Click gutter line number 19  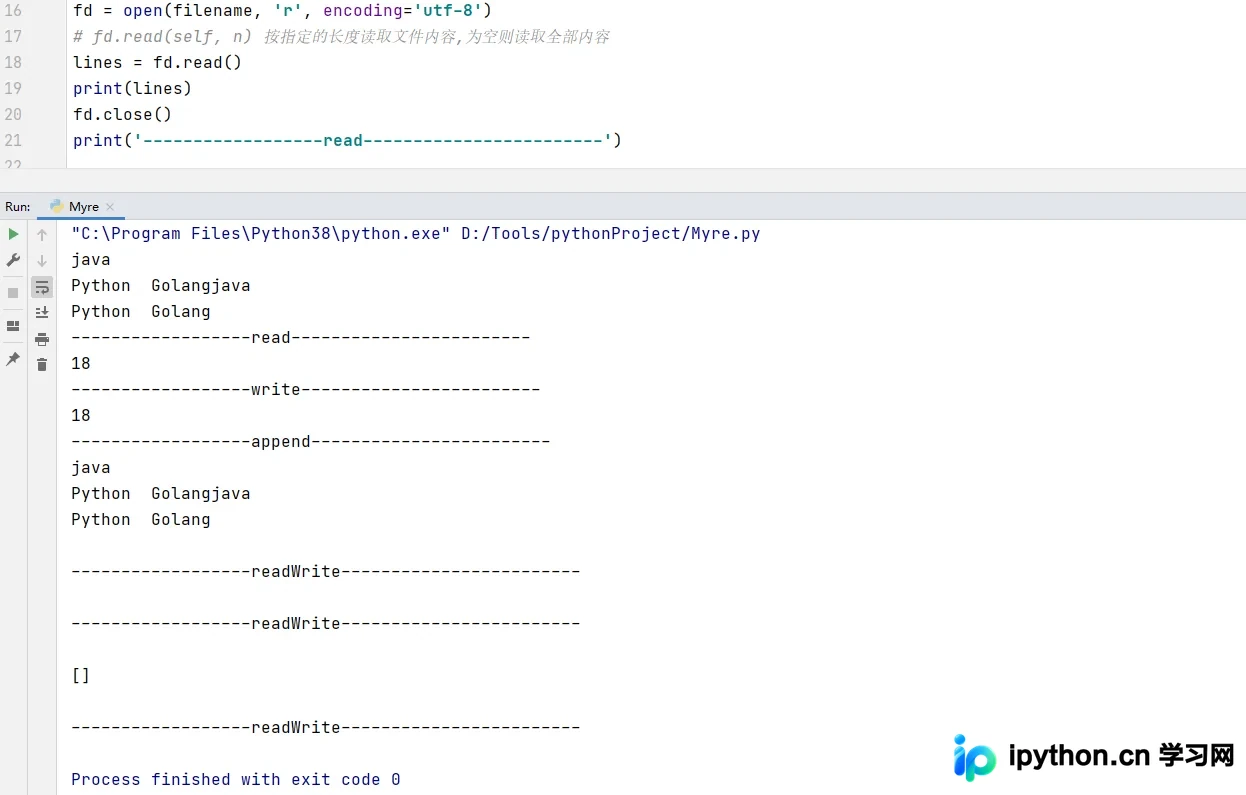tap(13, 89)
